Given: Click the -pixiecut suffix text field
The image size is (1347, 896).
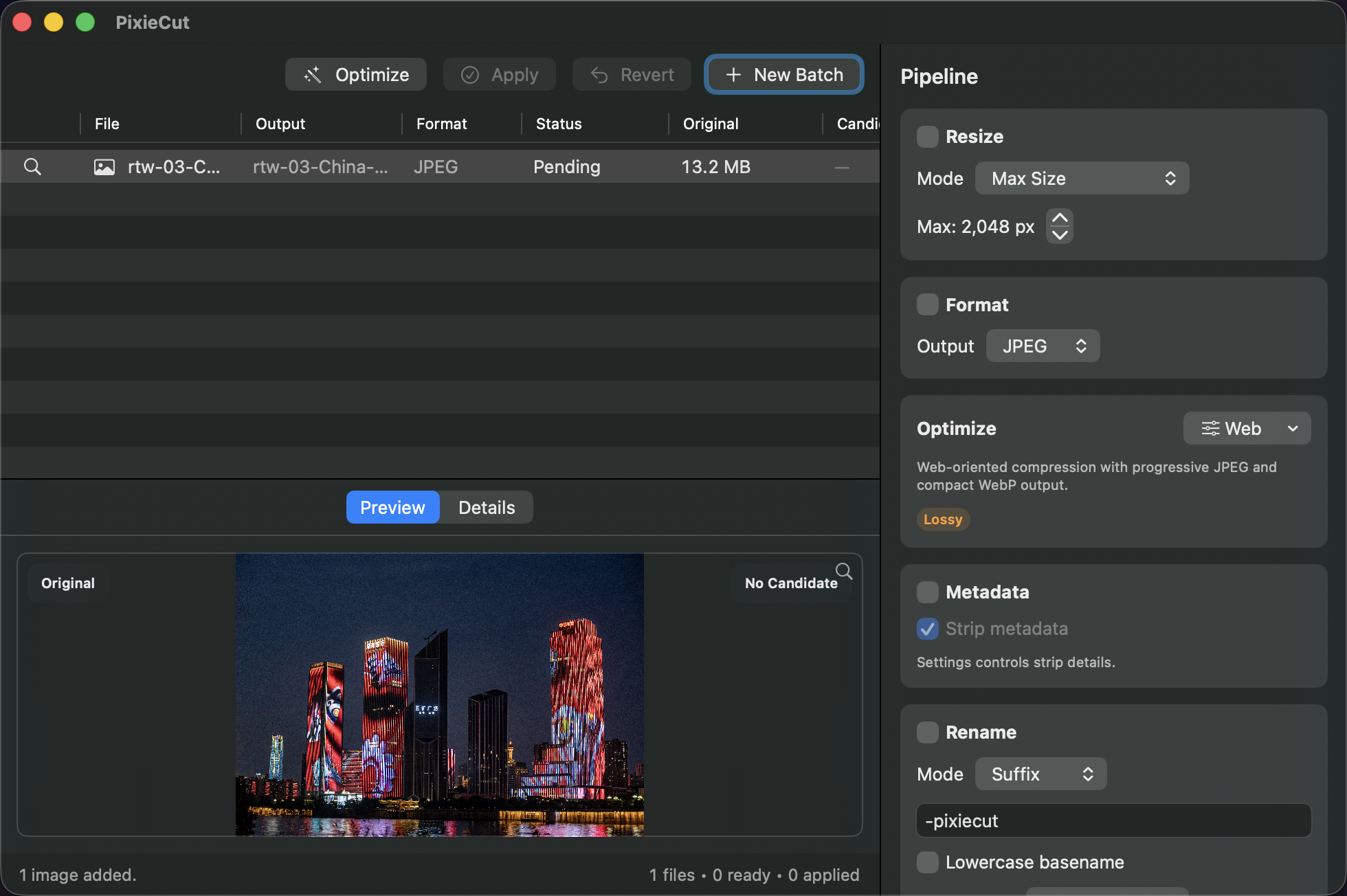Looking at the screenshot, I should tap(1114, 821).
